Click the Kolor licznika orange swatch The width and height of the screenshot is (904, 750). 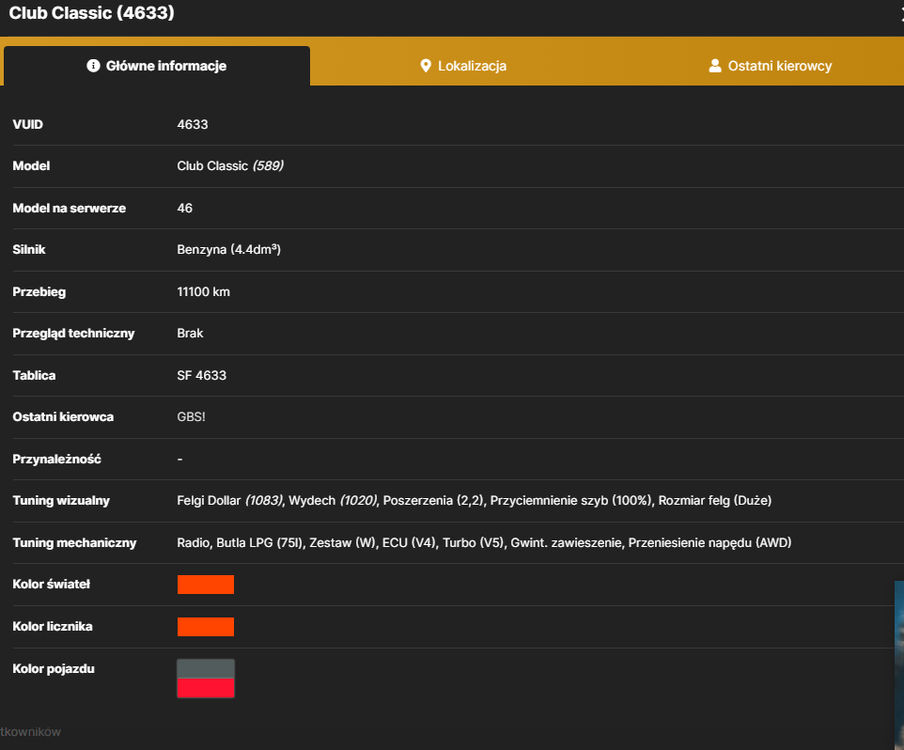pos(205,627)
